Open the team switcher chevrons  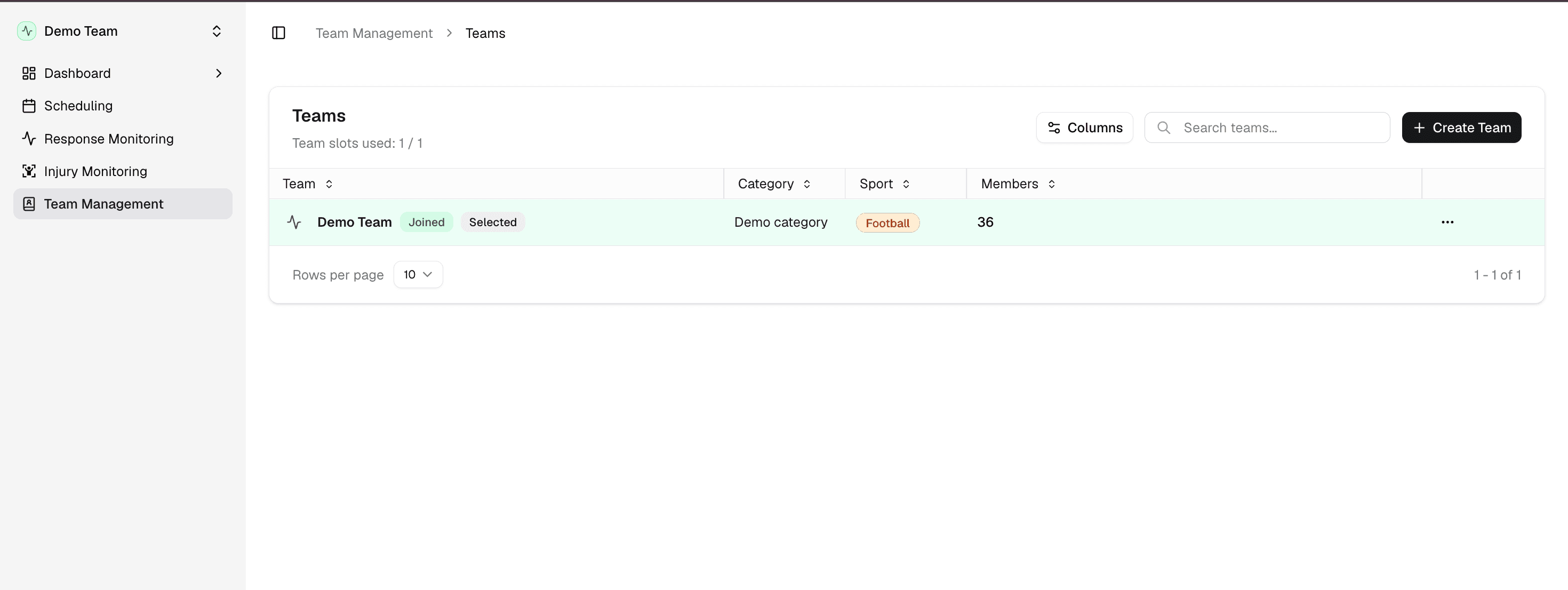click(x=216, y=31)
